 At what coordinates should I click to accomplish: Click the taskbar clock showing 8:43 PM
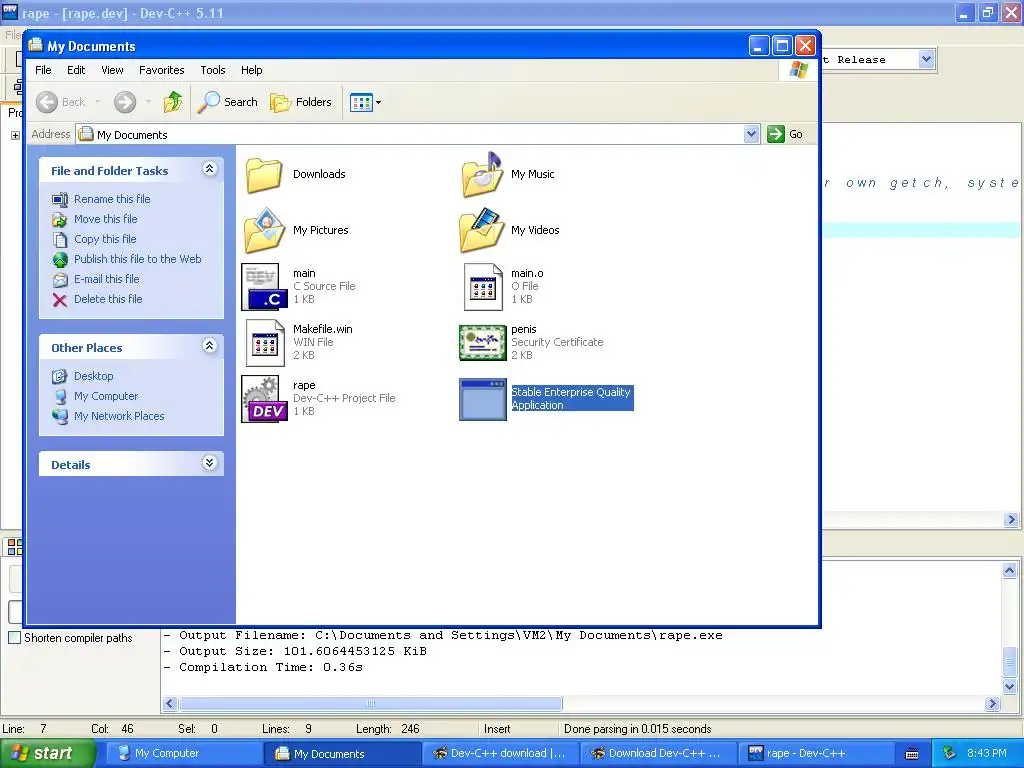pyautogui.click(x=987, y=754)
